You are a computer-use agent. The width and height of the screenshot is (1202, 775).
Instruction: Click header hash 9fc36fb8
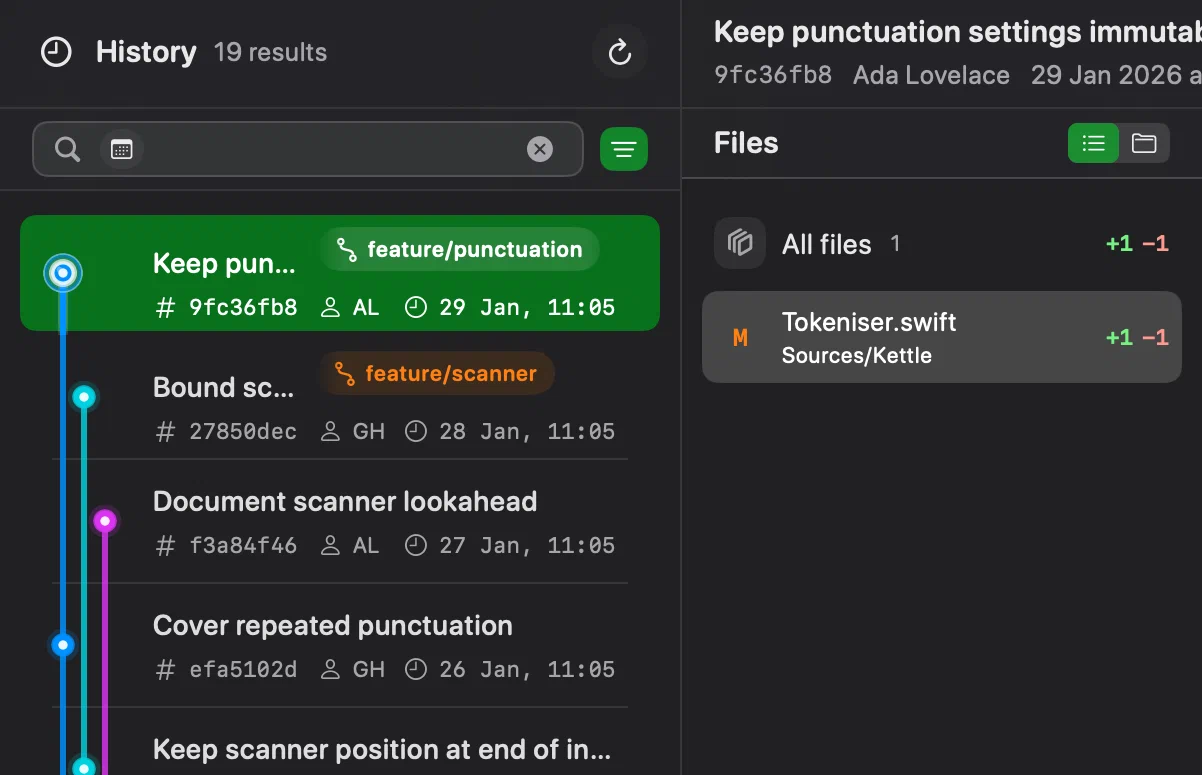pyautogui.click(x=773, y=75)
